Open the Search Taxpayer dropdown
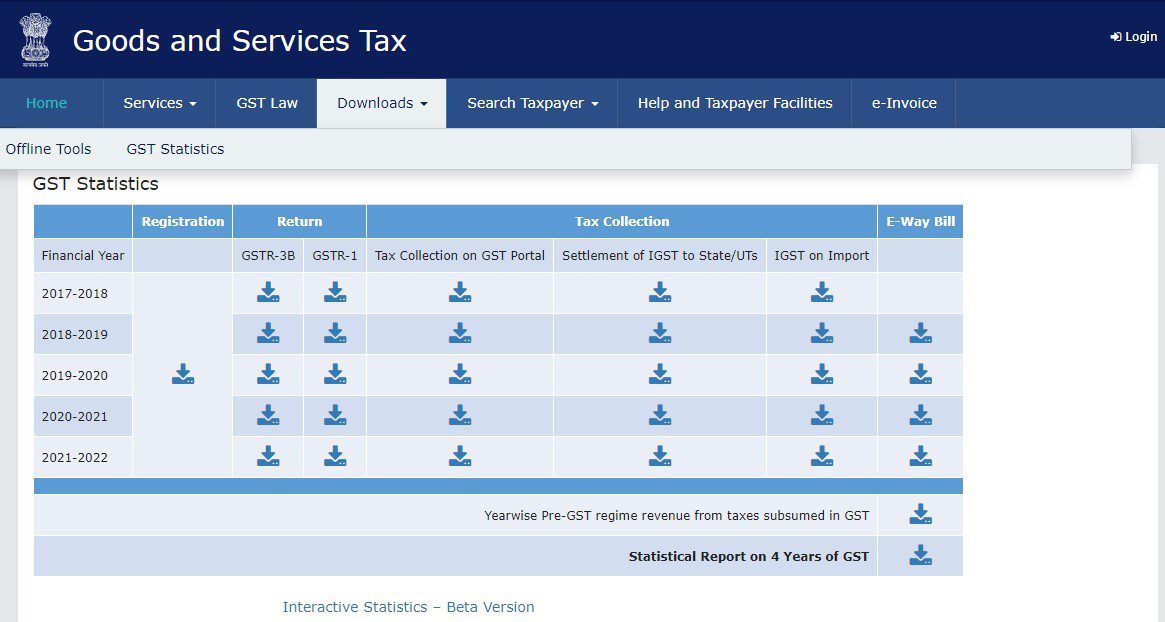 coord(531,103)
